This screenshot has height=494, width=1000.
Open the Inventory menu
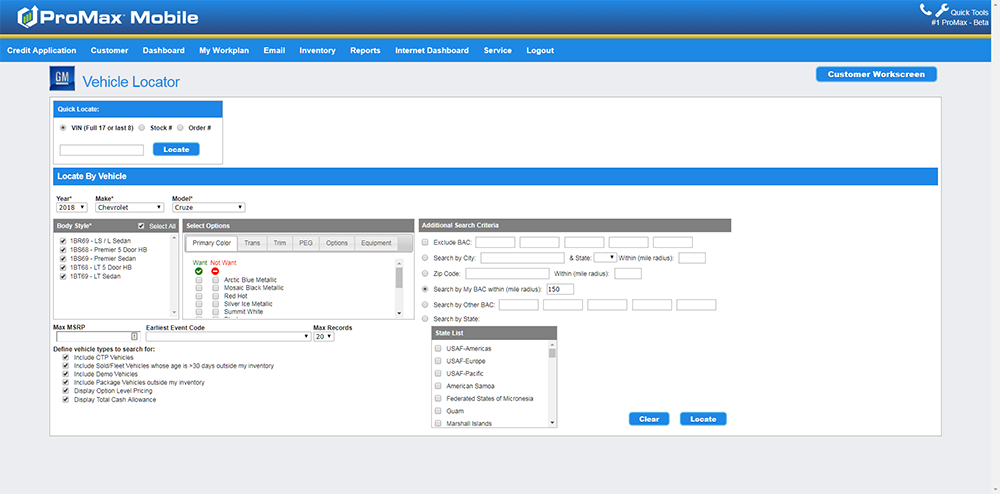tap(317, 50)
